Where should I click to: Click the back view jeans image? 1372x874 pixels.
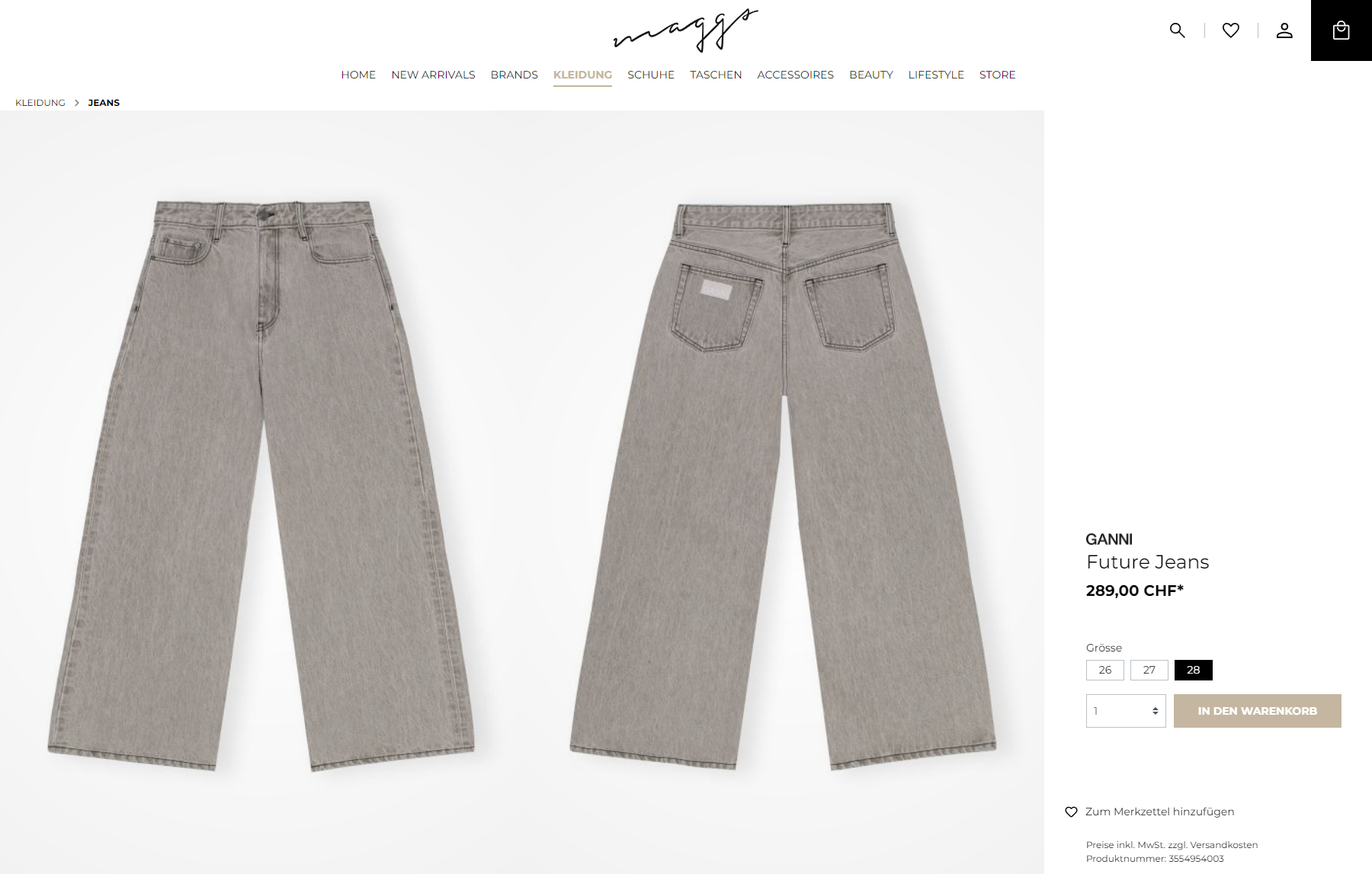[x=783, y=486]
